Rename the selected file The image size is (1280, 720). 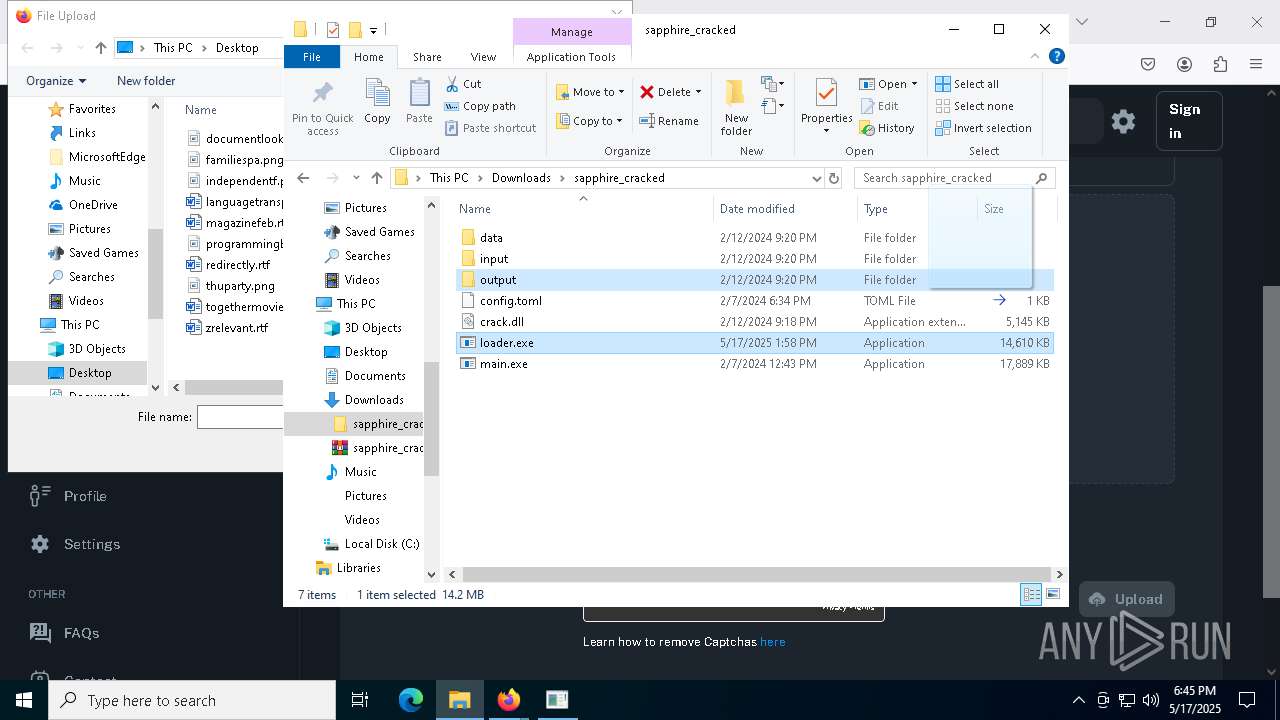coord(669,121)
